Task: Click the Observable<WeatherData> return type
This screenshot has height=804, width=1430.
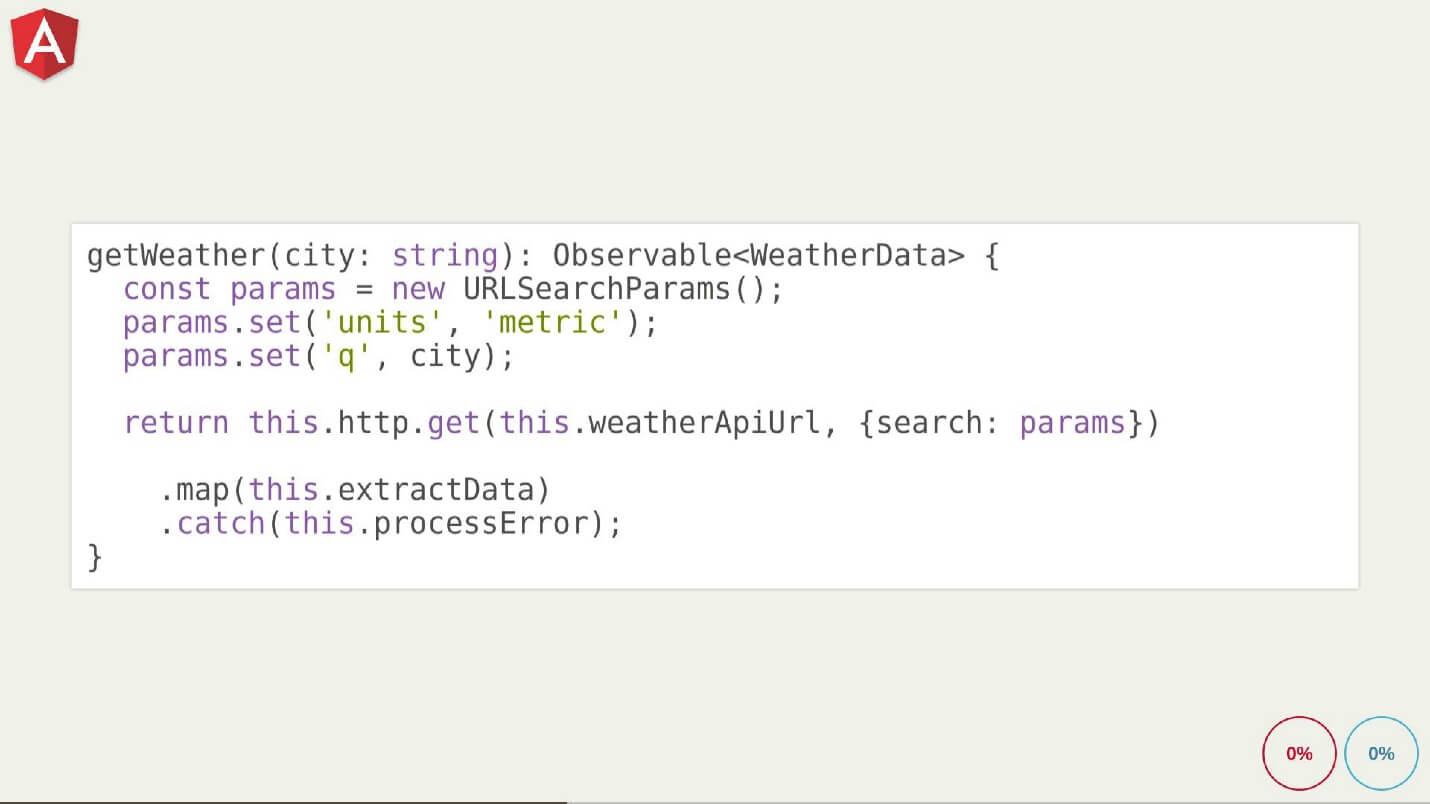Action: pos(758,256)
